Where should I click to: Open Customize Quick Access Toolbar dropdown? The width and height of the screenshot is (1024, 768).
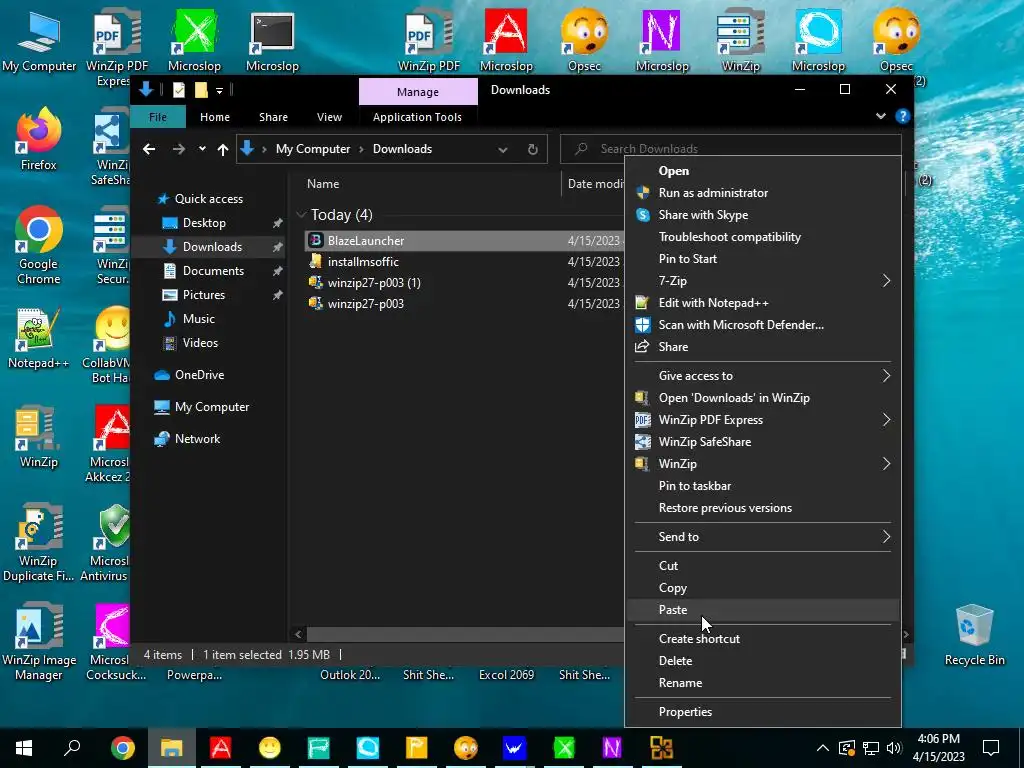(219, 91)
